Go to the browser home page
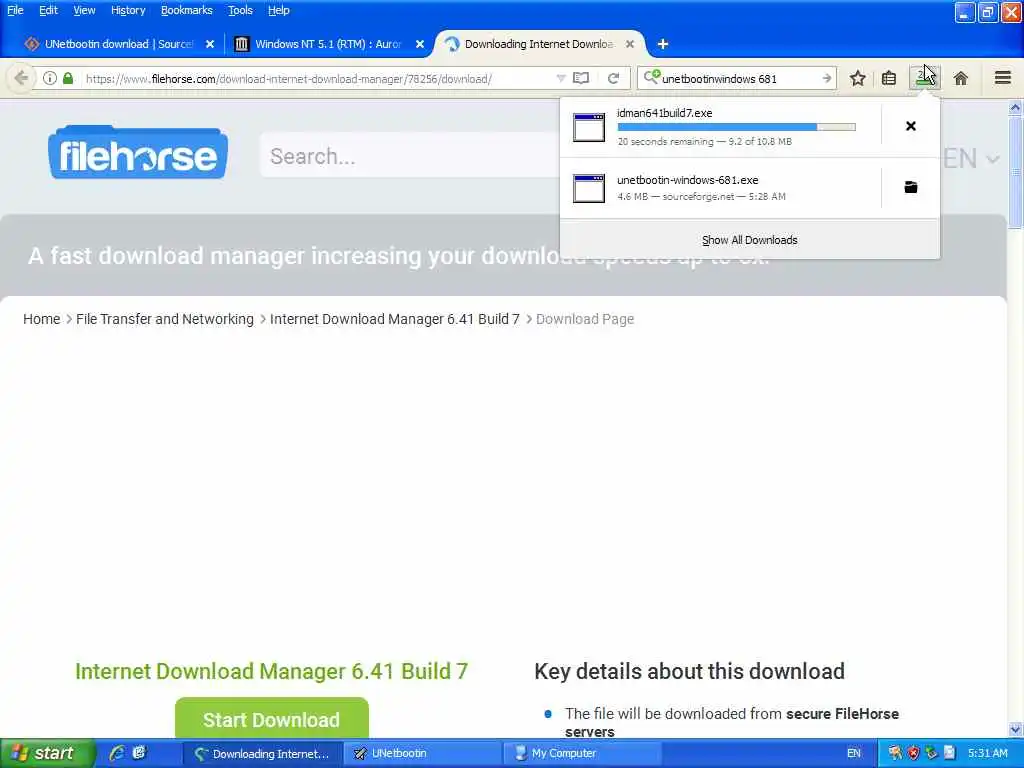1024x768 pixels. point(960,78)
